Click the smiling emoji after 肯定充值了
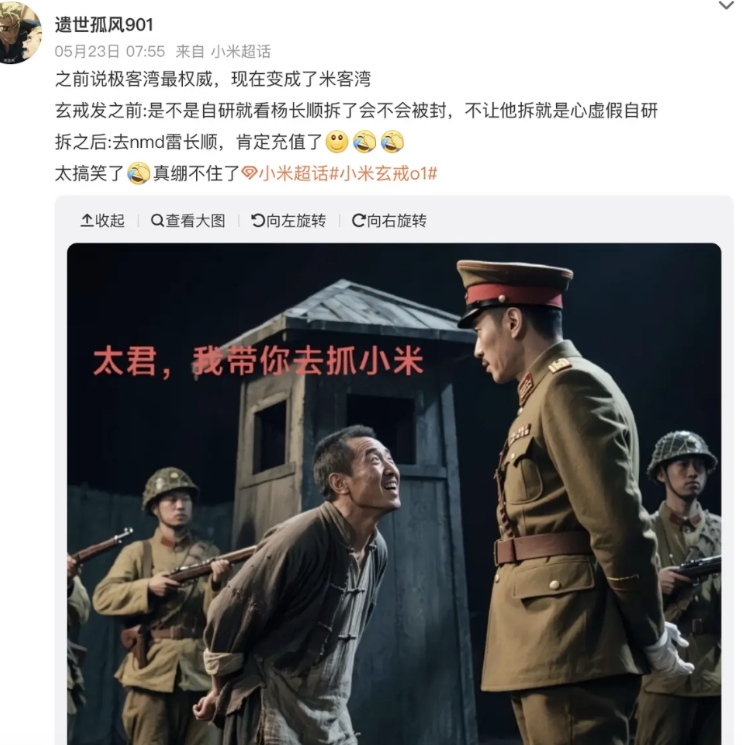Screen dimensions: 742x745 point(337,142)
